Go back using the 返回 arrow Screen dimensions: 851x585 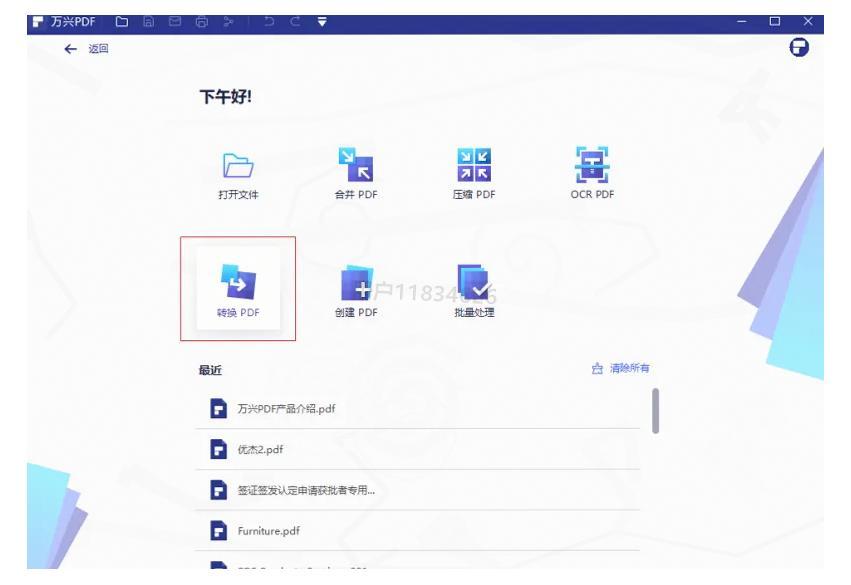tap(71, 49)
